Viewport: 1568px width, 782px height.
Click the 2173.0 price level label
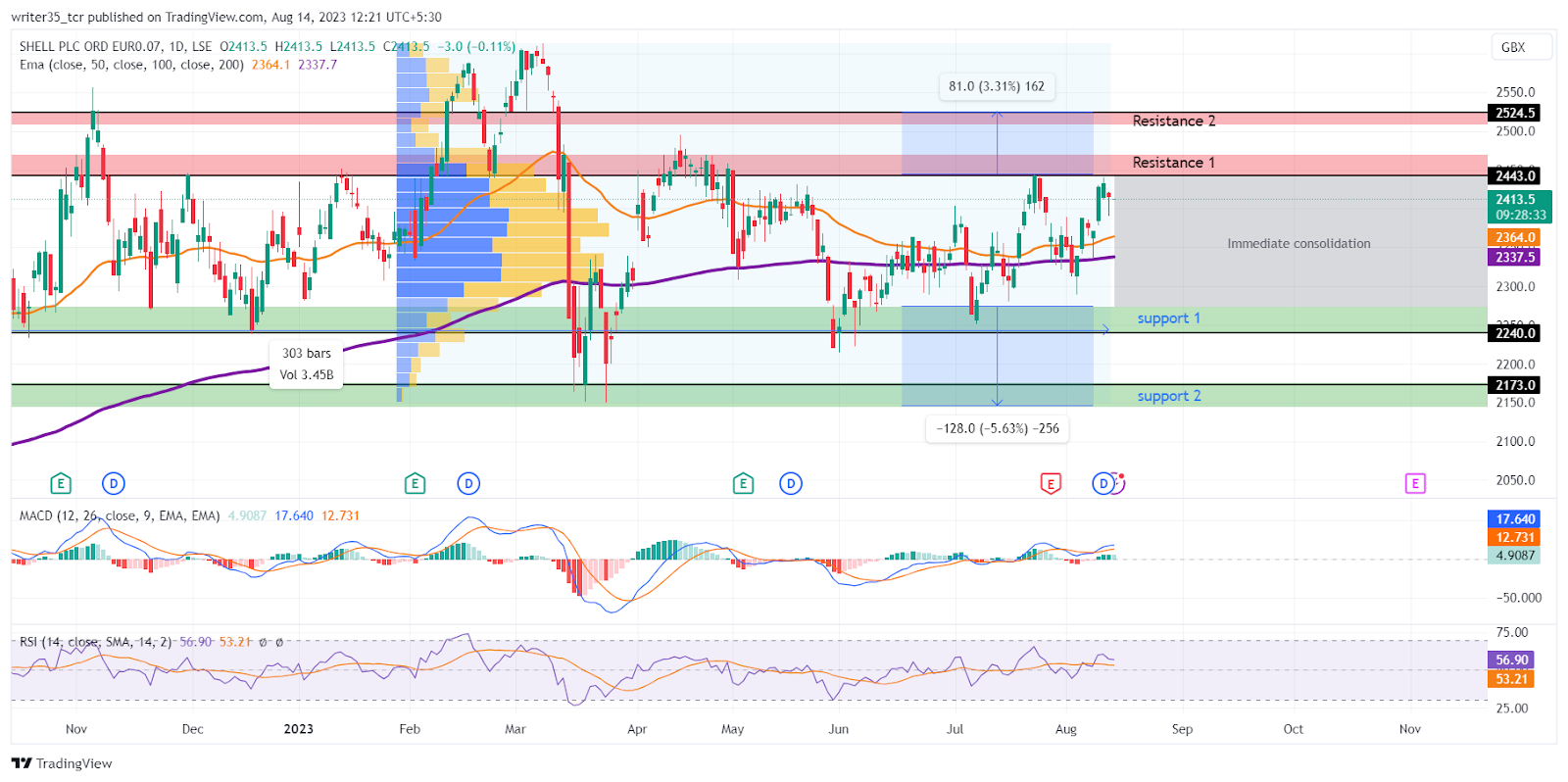pos(1515,385)
